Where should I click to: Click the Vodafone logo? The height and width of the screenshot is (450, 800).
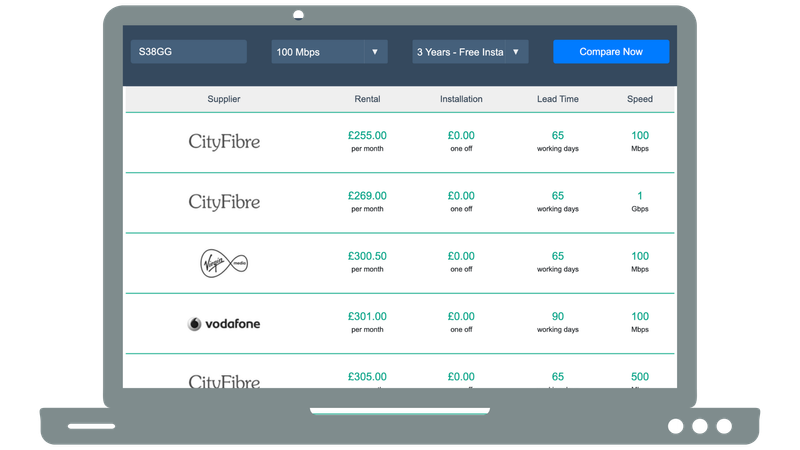tap(224, 324)
